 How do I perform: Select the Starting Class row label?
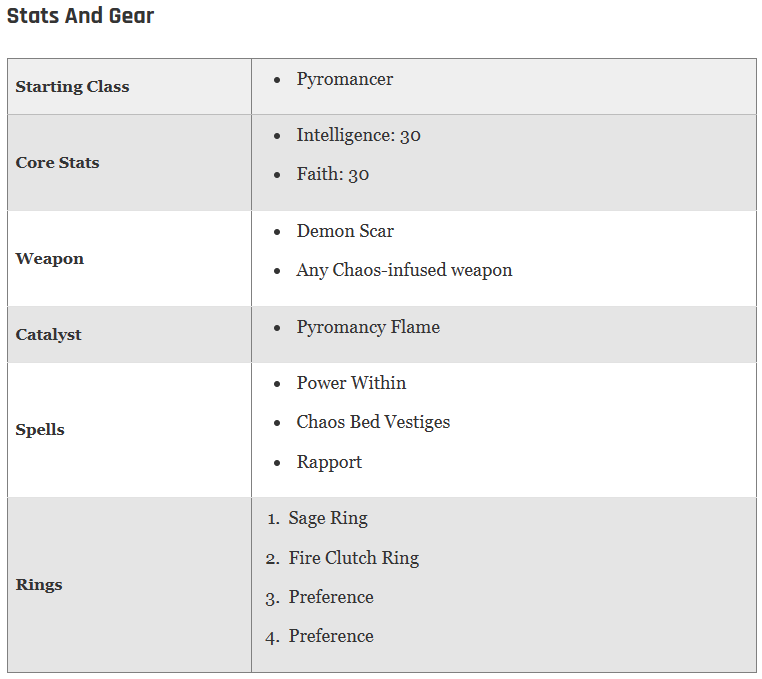[x=72, y=87]
